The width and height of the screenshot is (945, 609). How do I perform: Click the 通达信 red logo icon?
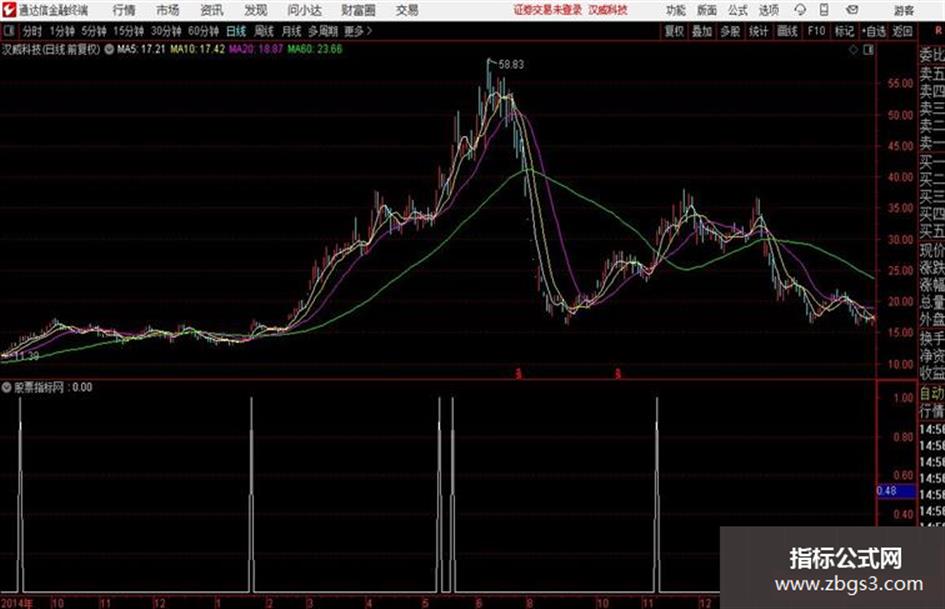click(x=8, y=10)
